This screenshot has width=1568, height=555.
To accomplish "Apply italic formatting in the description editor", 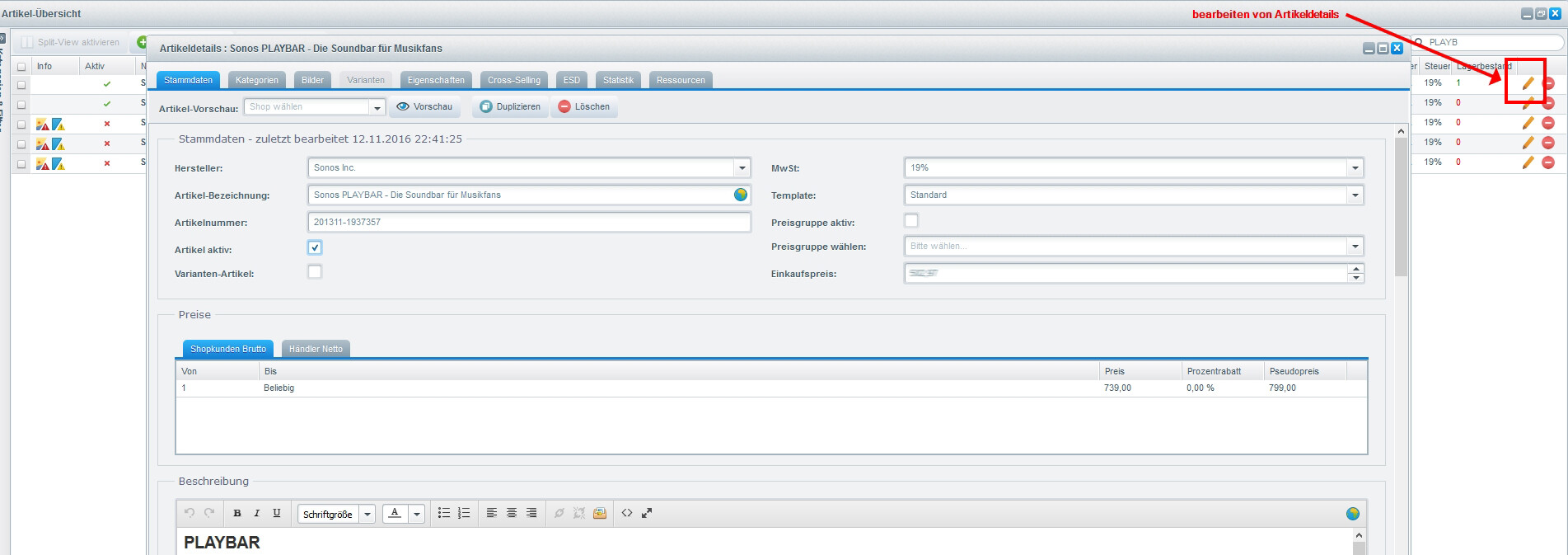I will click(257, 513).
